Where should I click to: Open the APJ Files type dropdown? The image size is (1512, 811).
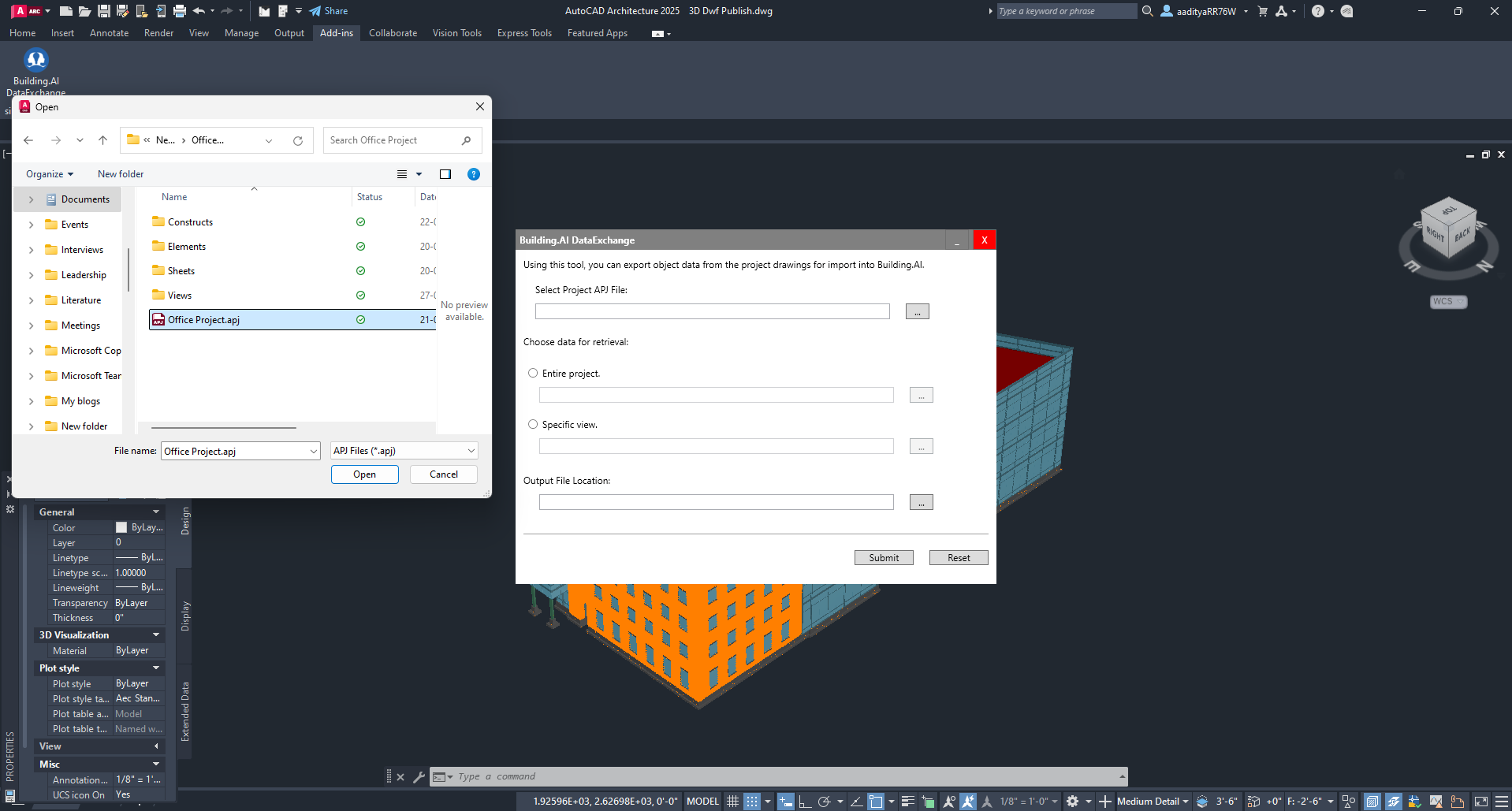tap(404, 451)
